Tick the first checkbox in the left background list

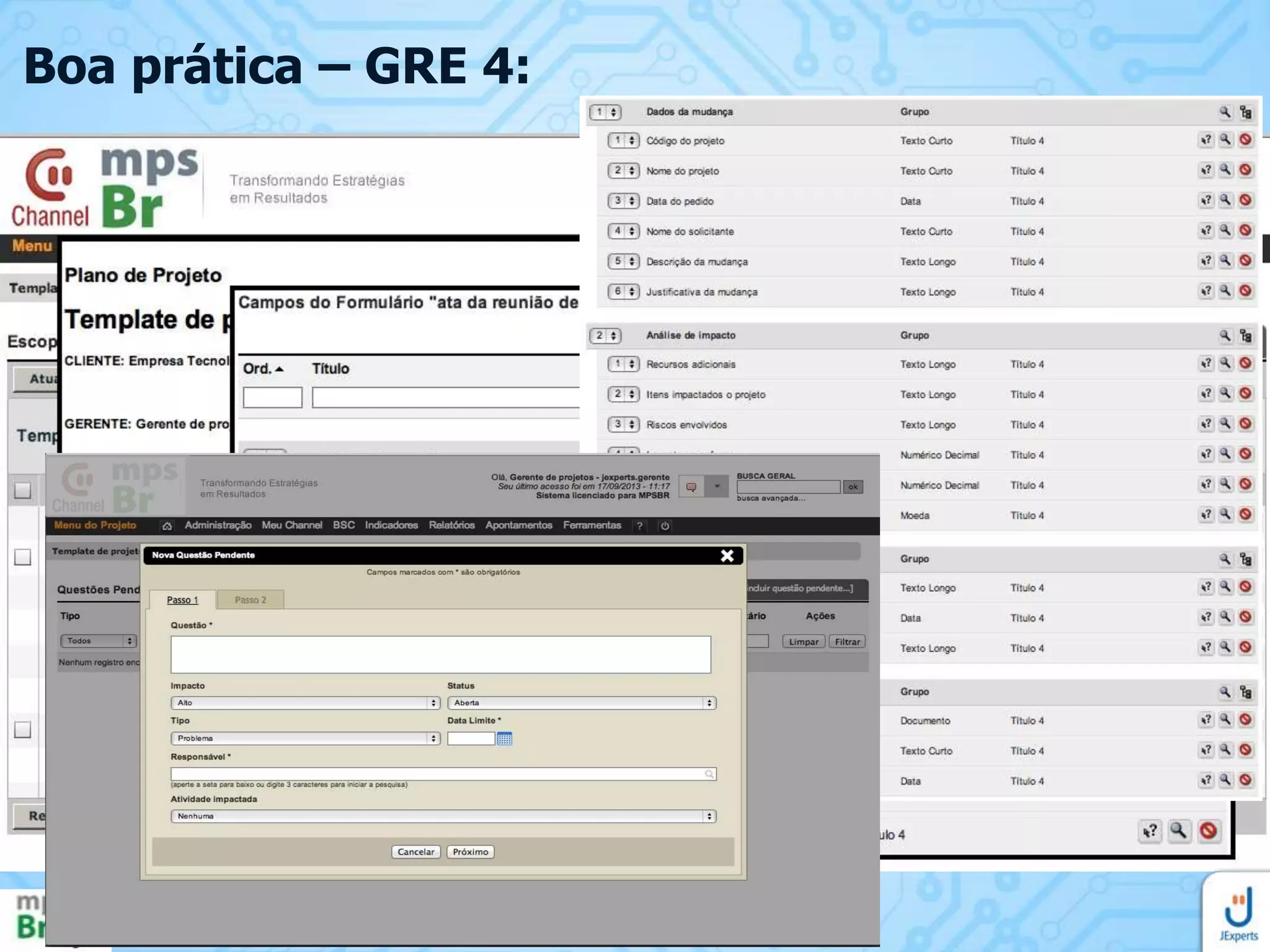point(22,490)
